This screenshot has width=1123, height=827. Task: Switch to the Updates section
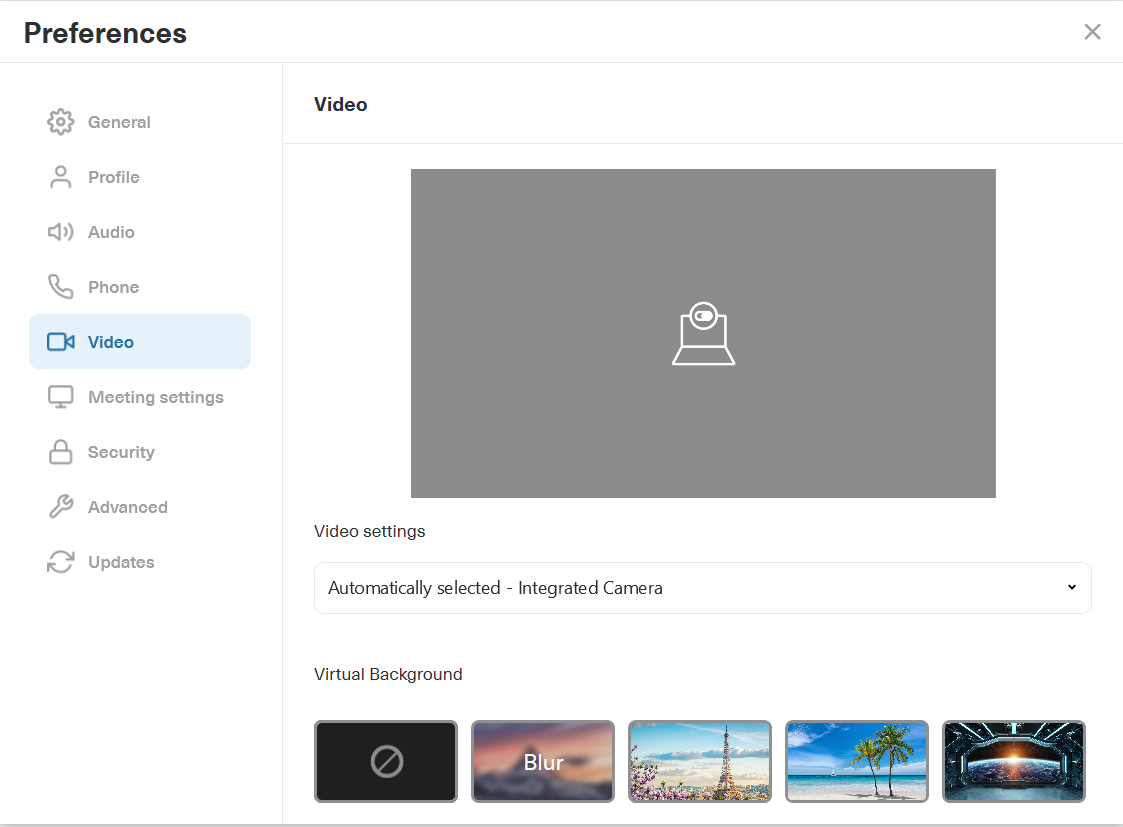pyautogui.click(x=120, y=561)
